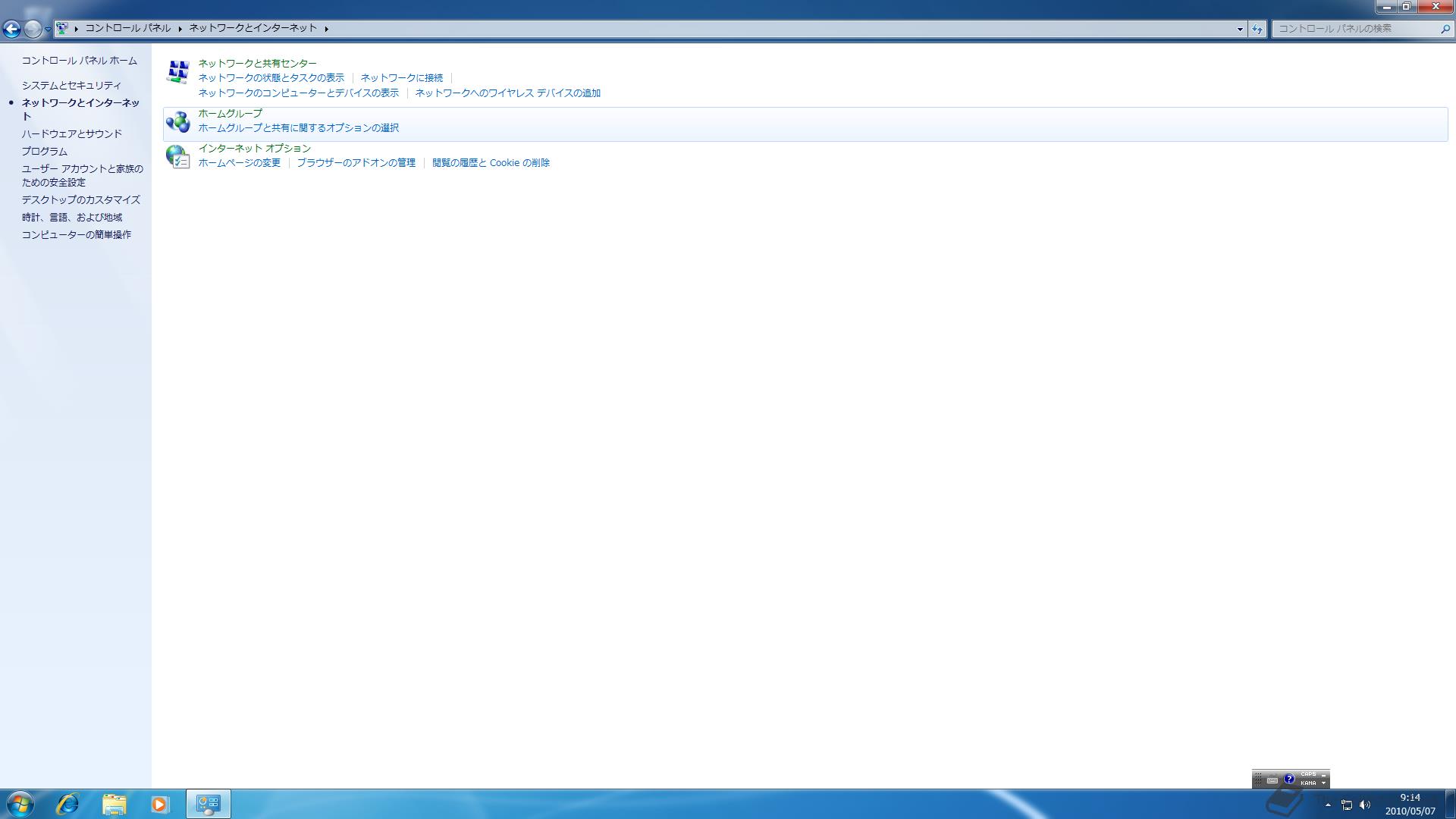Select ユーザー アカウントと家族のための安全設定 in sidebar

tap(83, 176)
